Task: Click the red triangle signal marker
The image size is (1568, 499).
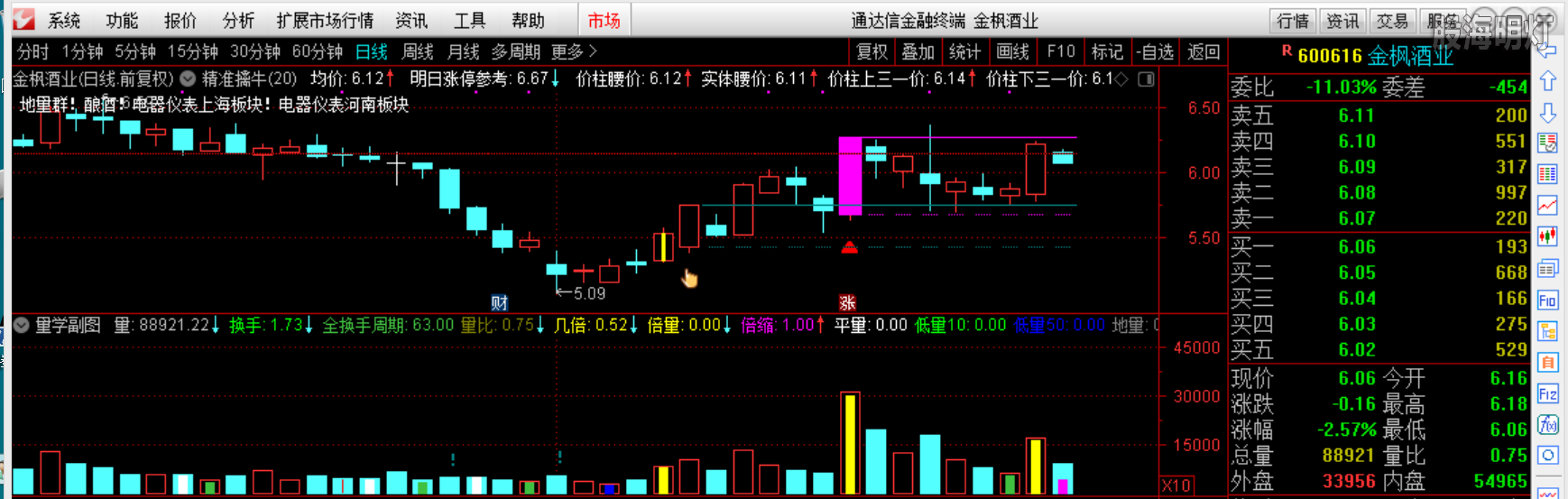Action: (x=849, y=247)
